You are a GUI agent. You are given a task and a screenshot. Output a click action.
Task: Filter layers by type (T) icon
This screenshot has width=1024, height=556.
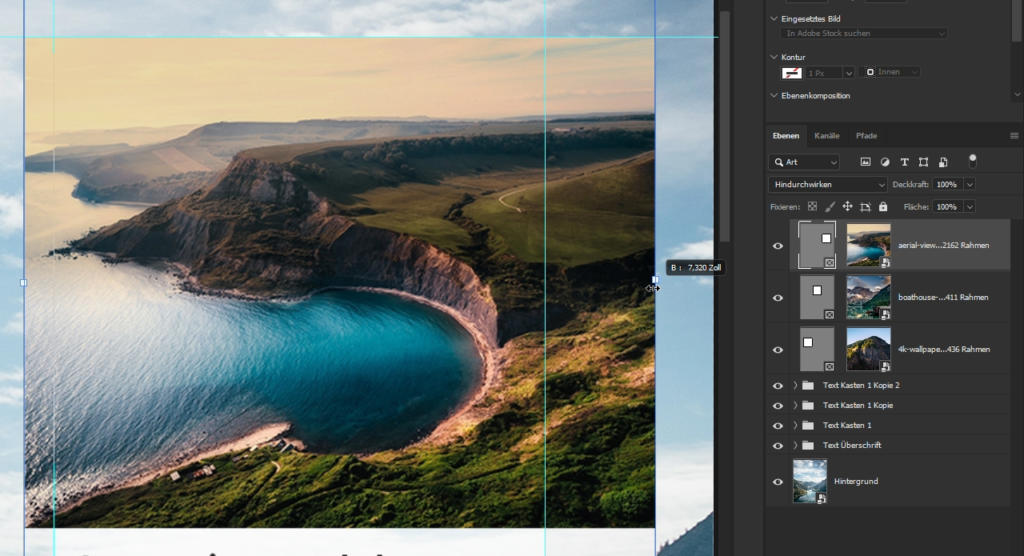coord(904,162)
